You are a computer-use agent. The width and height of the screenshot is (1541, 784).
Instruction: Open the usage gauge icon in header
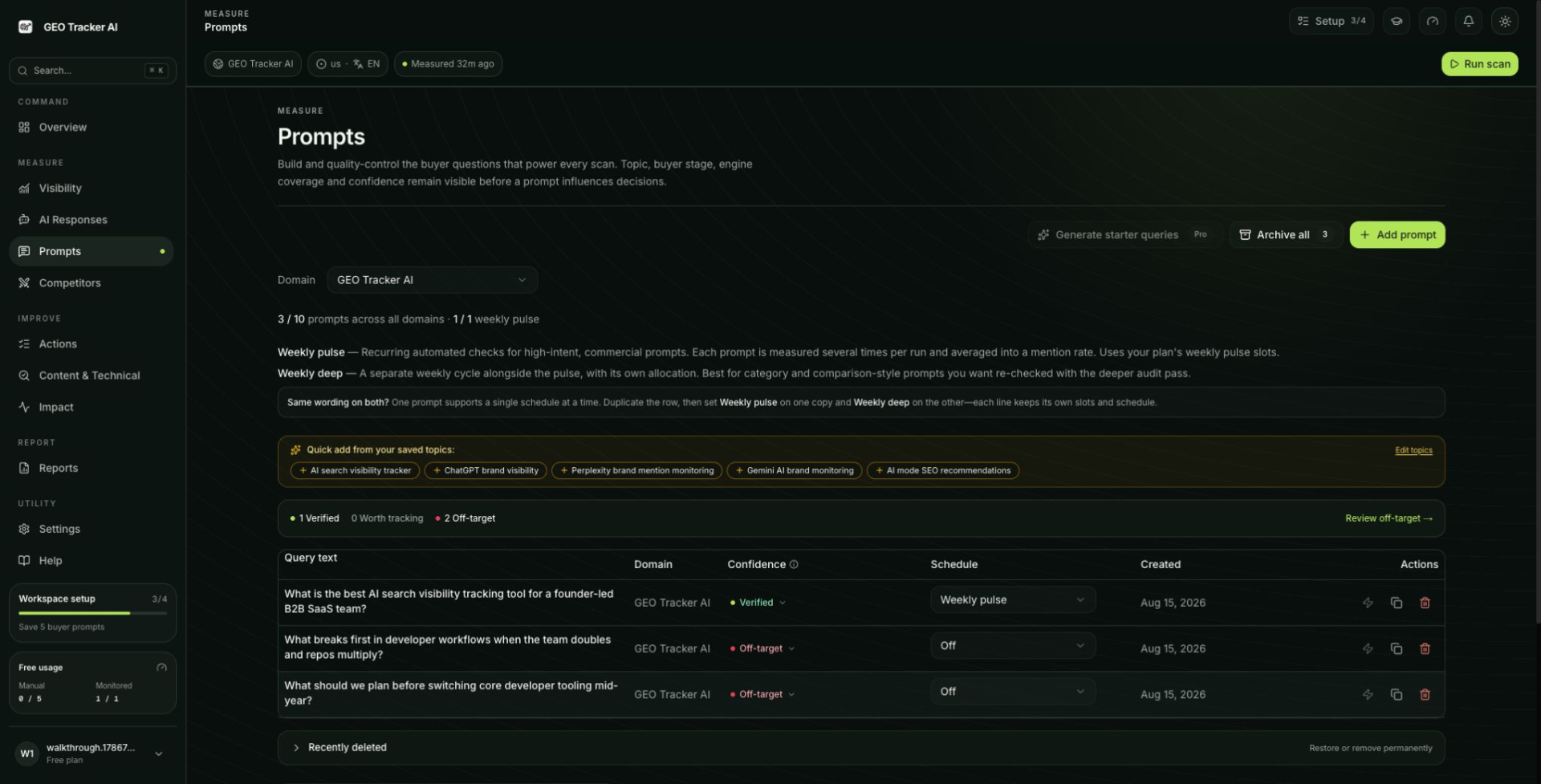point(1433,22)
